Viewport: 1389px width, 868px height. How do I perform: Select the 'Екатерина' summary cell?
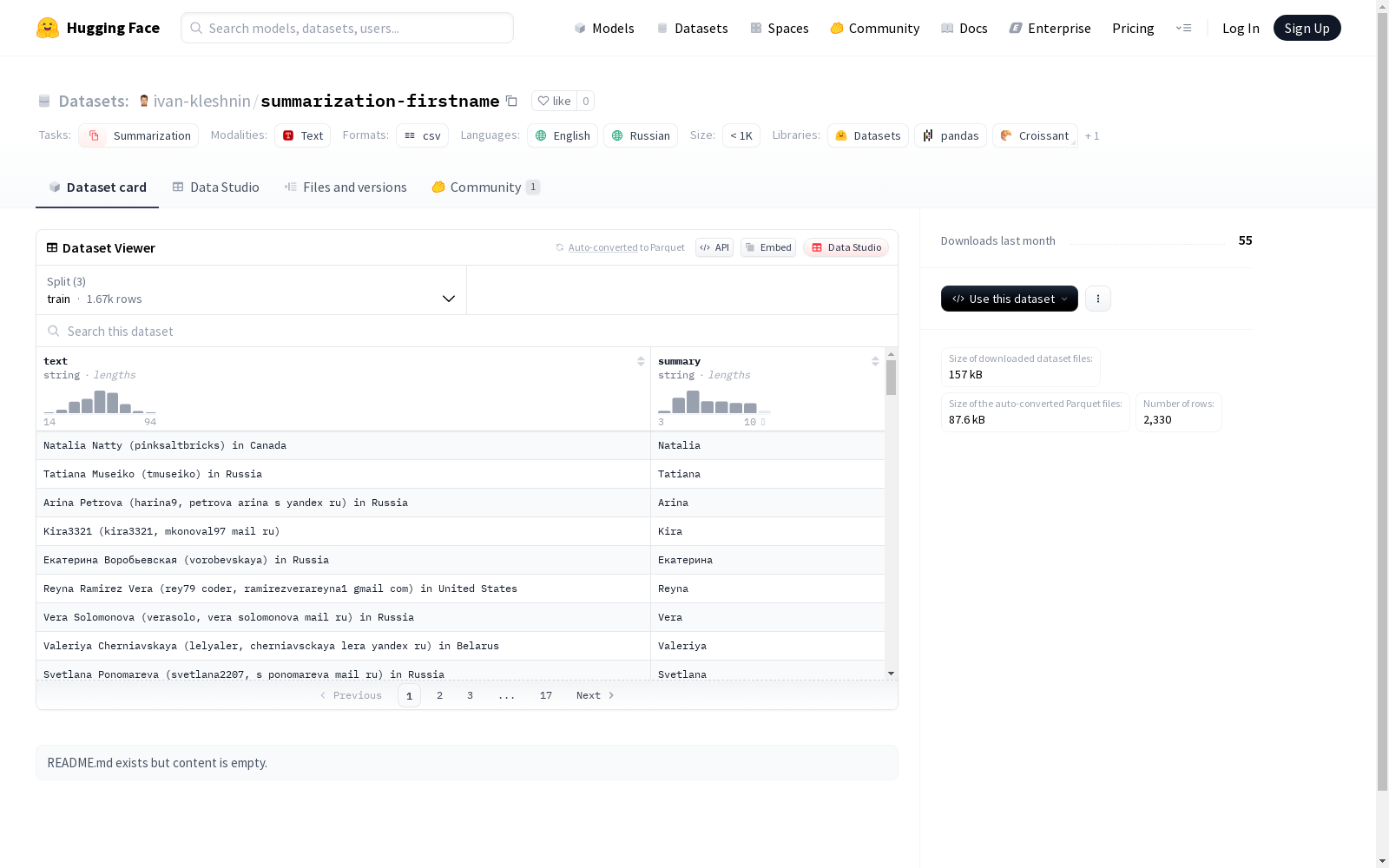tap(767, 560)
